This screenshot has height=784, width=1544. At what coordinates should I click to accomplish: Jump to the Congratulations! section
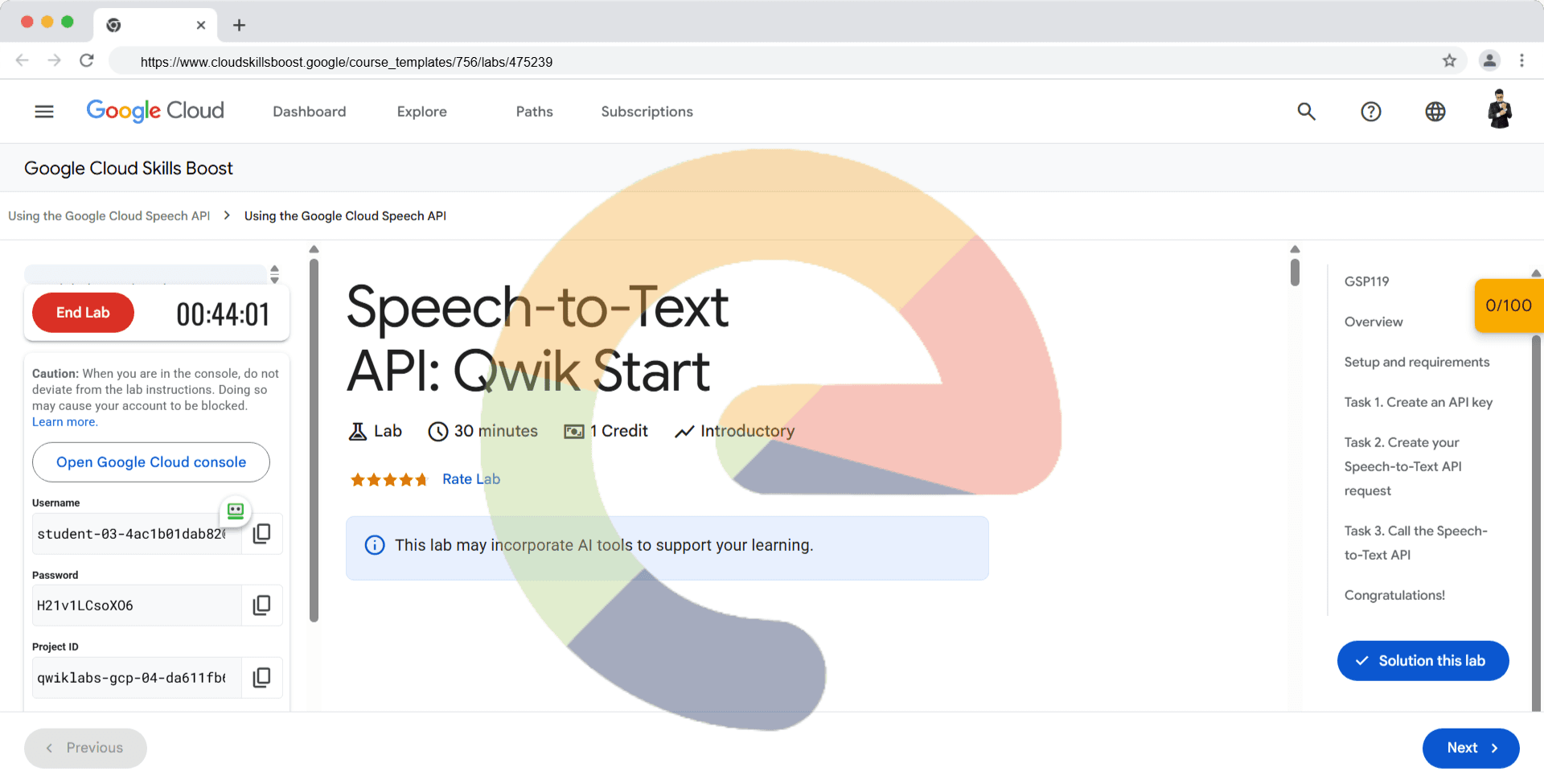pos(1394,595)
